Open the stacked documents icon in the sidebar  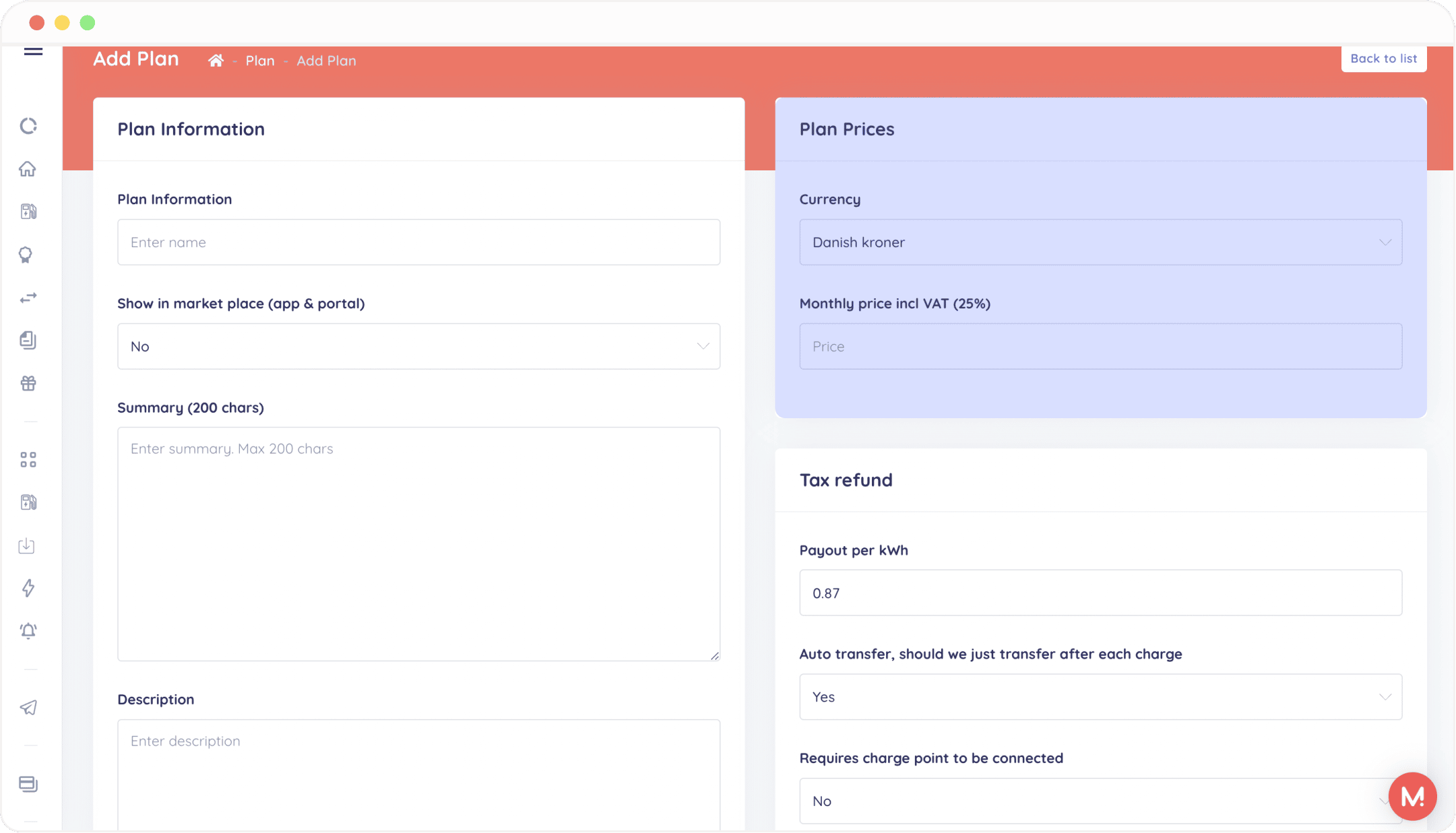[28, 340]
